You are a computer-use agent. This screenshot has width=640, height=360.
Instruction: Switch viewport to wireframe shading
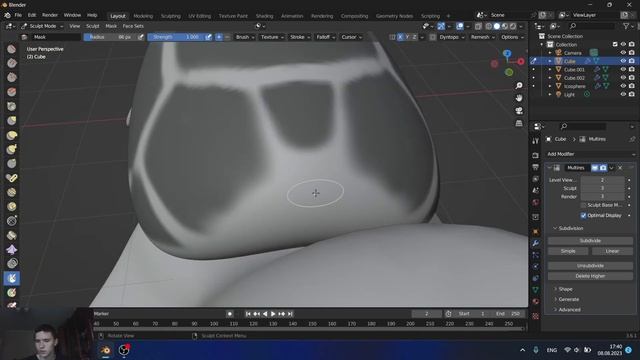(489, 26)
